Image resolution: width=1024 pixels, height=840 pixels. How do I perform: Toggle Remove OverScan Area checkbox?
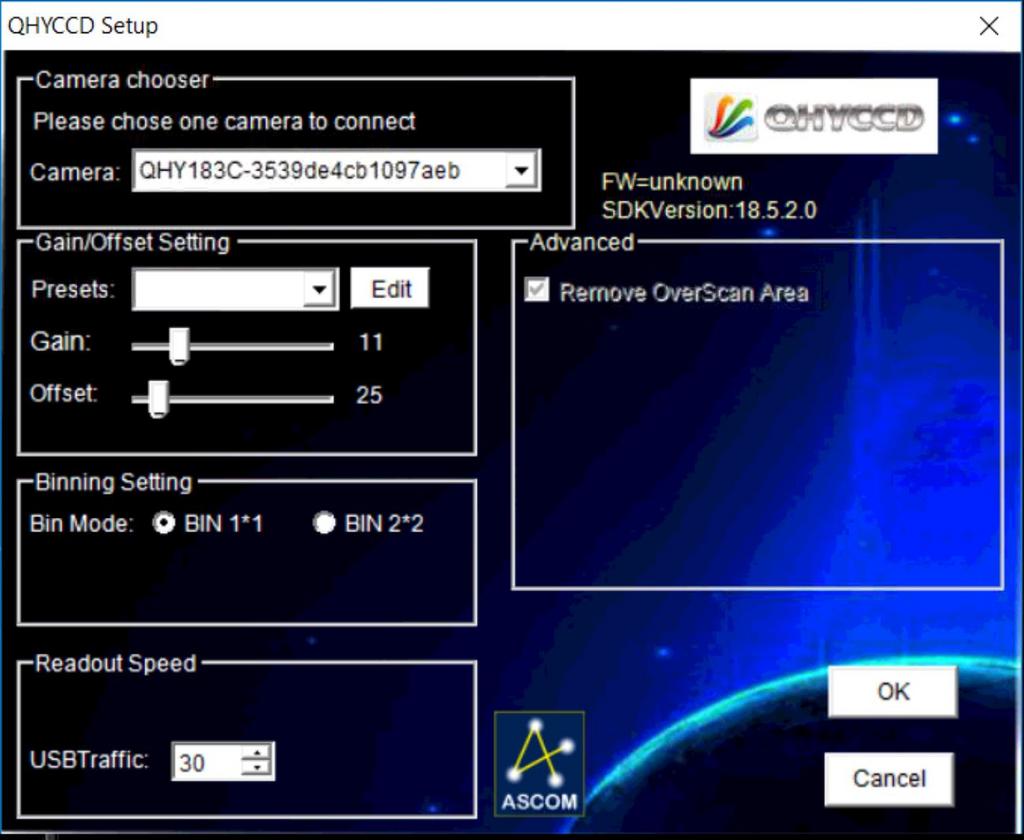pos(537,290)
